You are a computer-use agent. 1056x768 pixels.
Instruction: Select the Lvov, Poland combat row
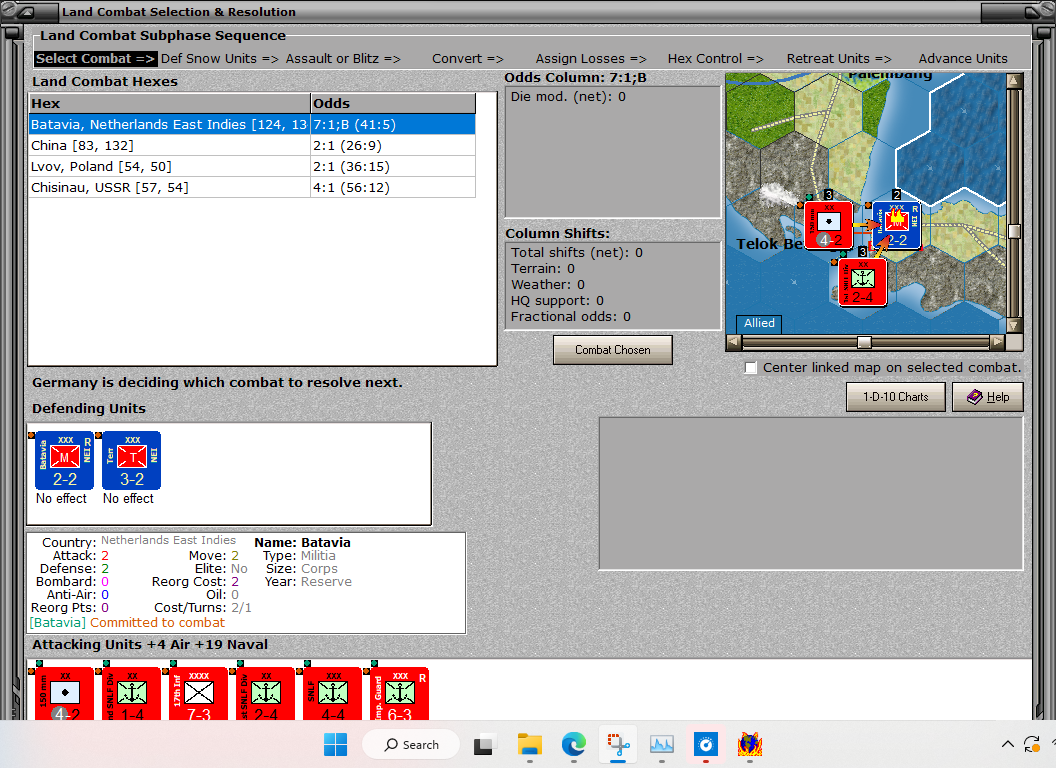252,166
